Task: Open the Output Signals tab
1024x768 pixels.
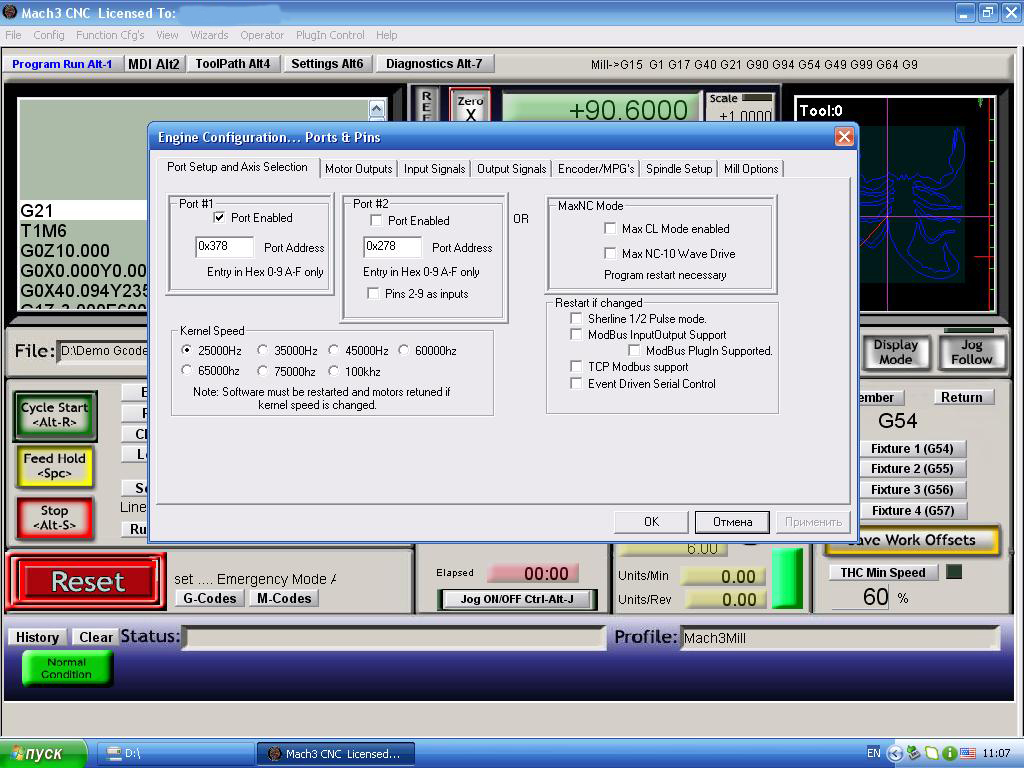Action: 511,168
